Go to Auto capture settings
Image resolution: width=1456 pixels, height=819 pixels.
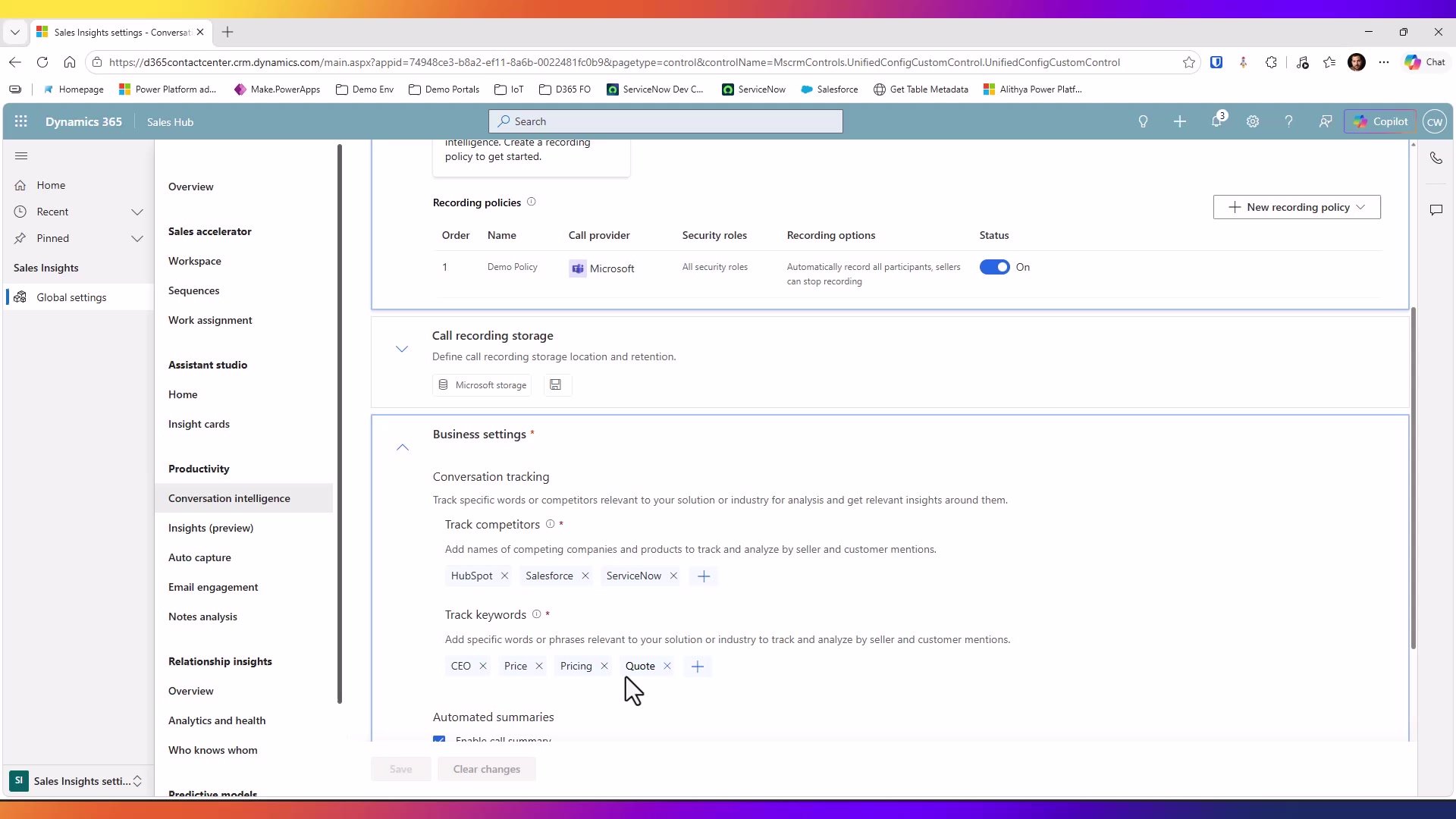[x=199, y=557]
